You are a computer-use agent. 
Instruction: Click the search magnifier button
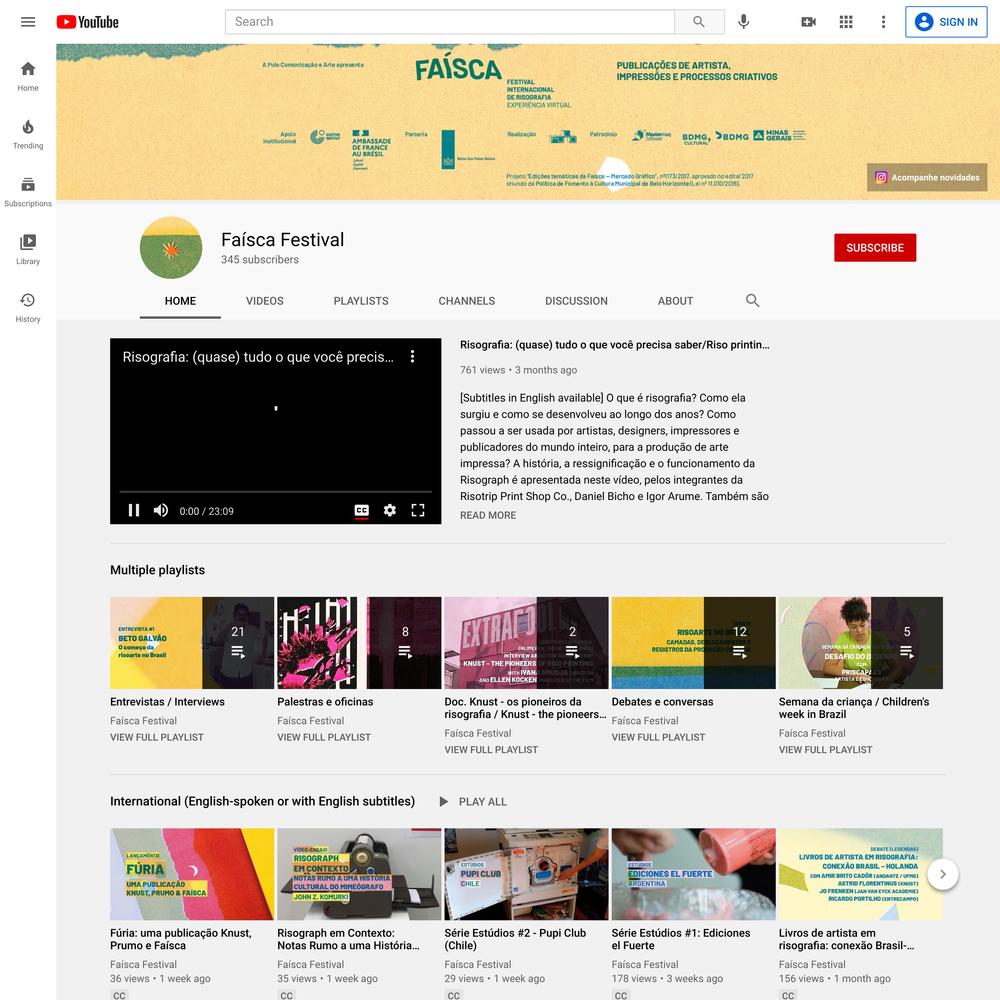[699, 22]
